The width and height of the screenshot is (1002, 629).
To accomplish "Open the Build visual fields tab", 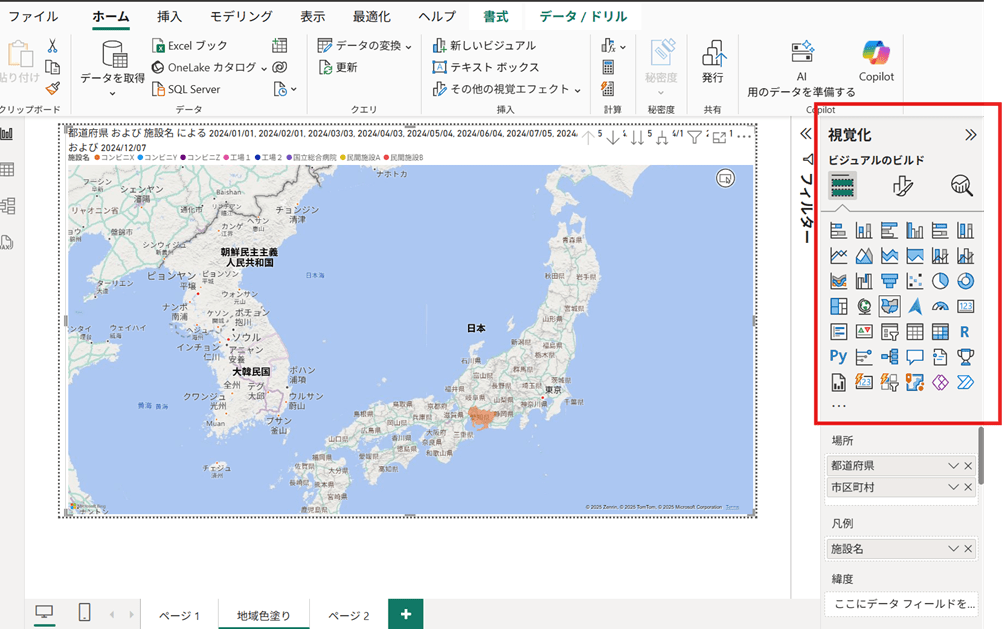I will (x=843, y=185).
